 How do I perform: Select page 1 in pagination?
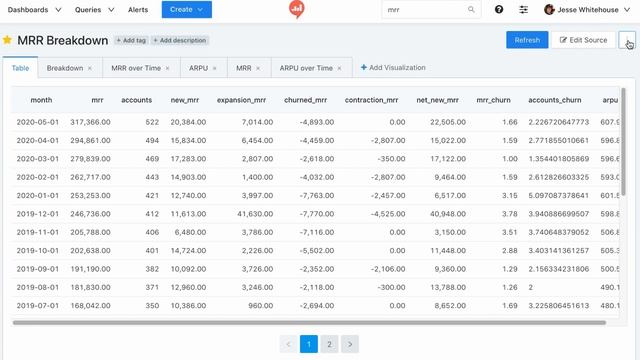pyautogui.click(x=309, y=344)
